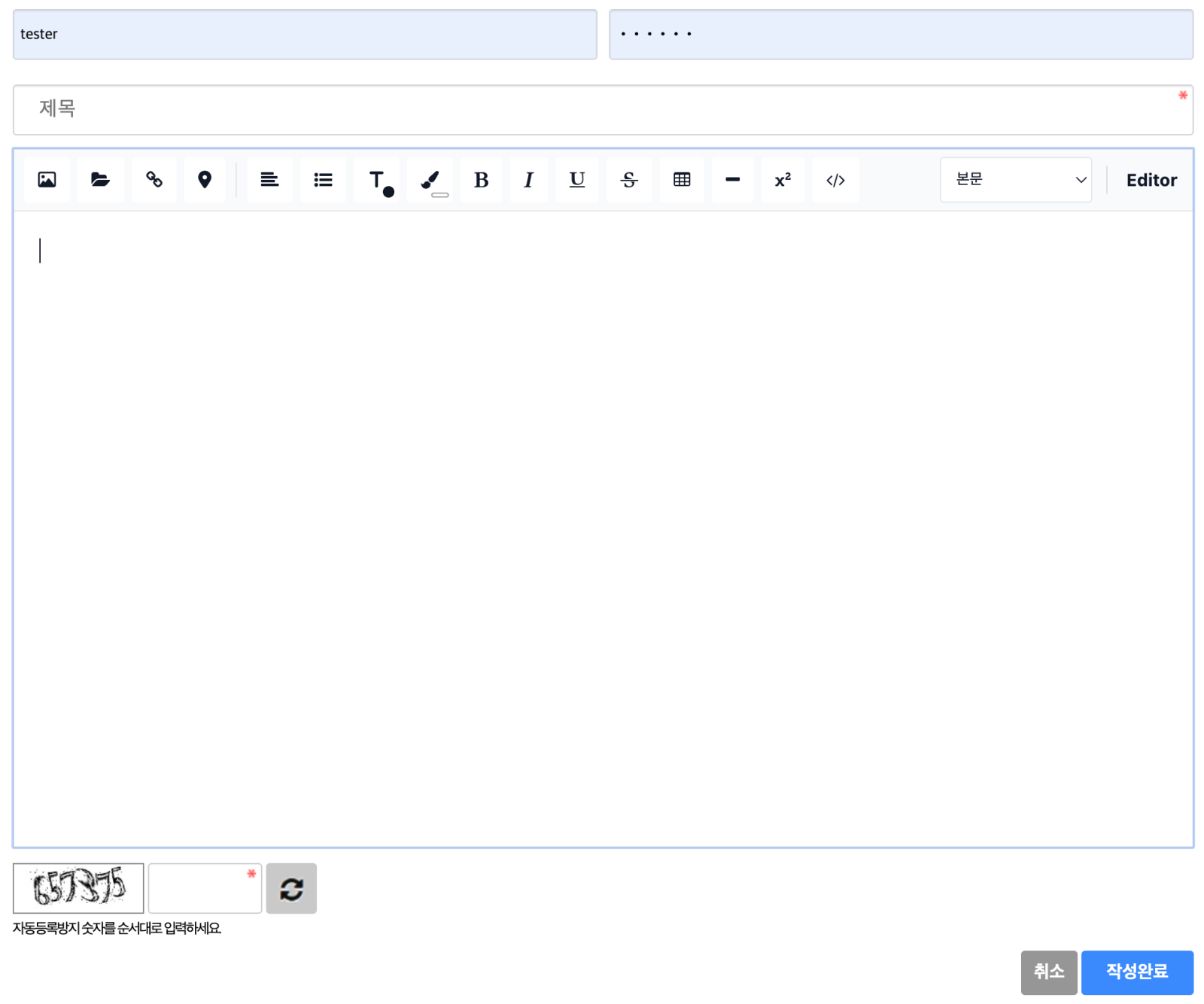Insert a table using the table icon
Screen dimensions: 1204x1004
[x=682, y=180]
